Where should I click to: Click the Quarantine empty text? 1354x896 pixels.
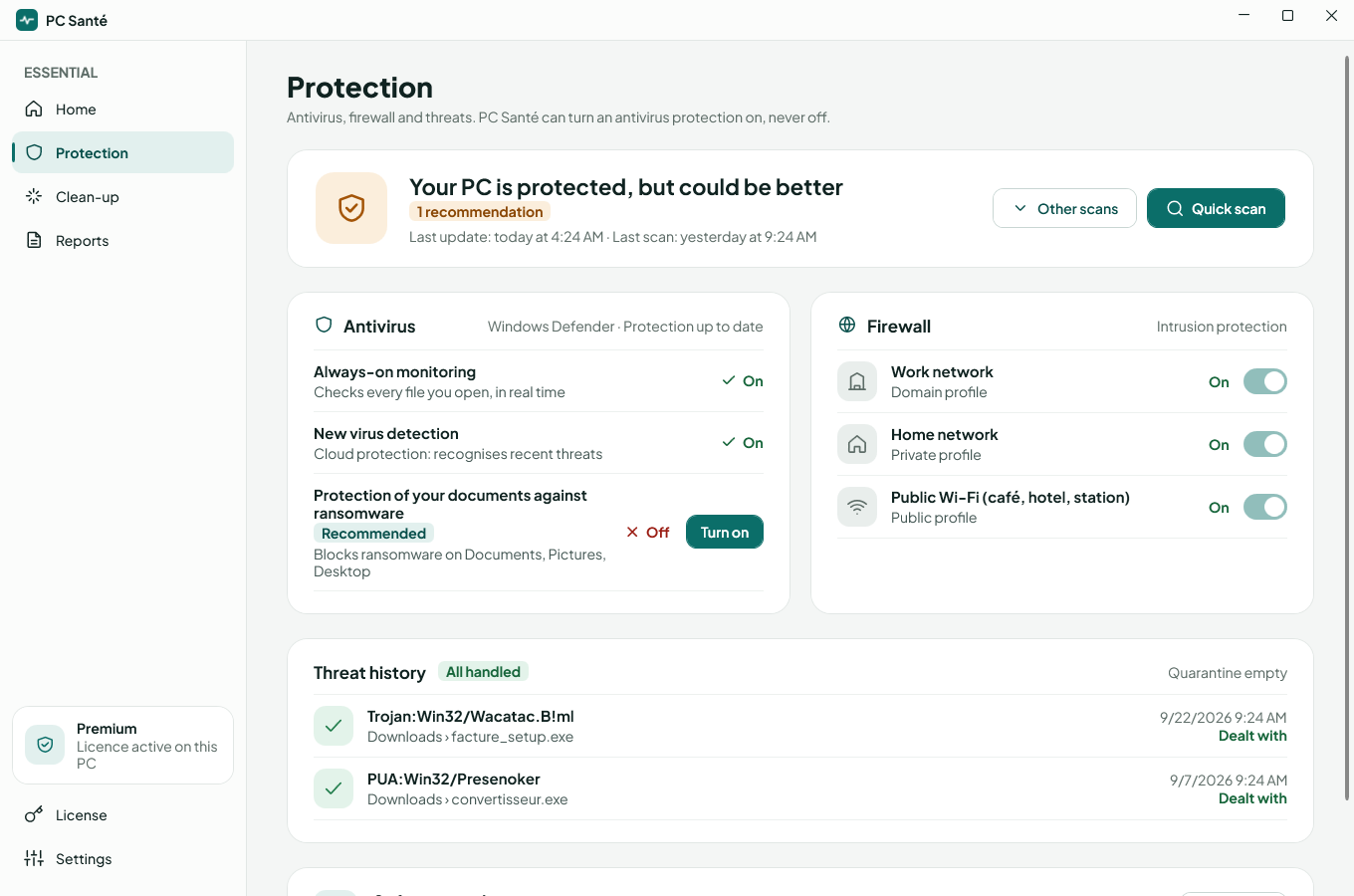pyautogui.click(x=1227, y=673)
